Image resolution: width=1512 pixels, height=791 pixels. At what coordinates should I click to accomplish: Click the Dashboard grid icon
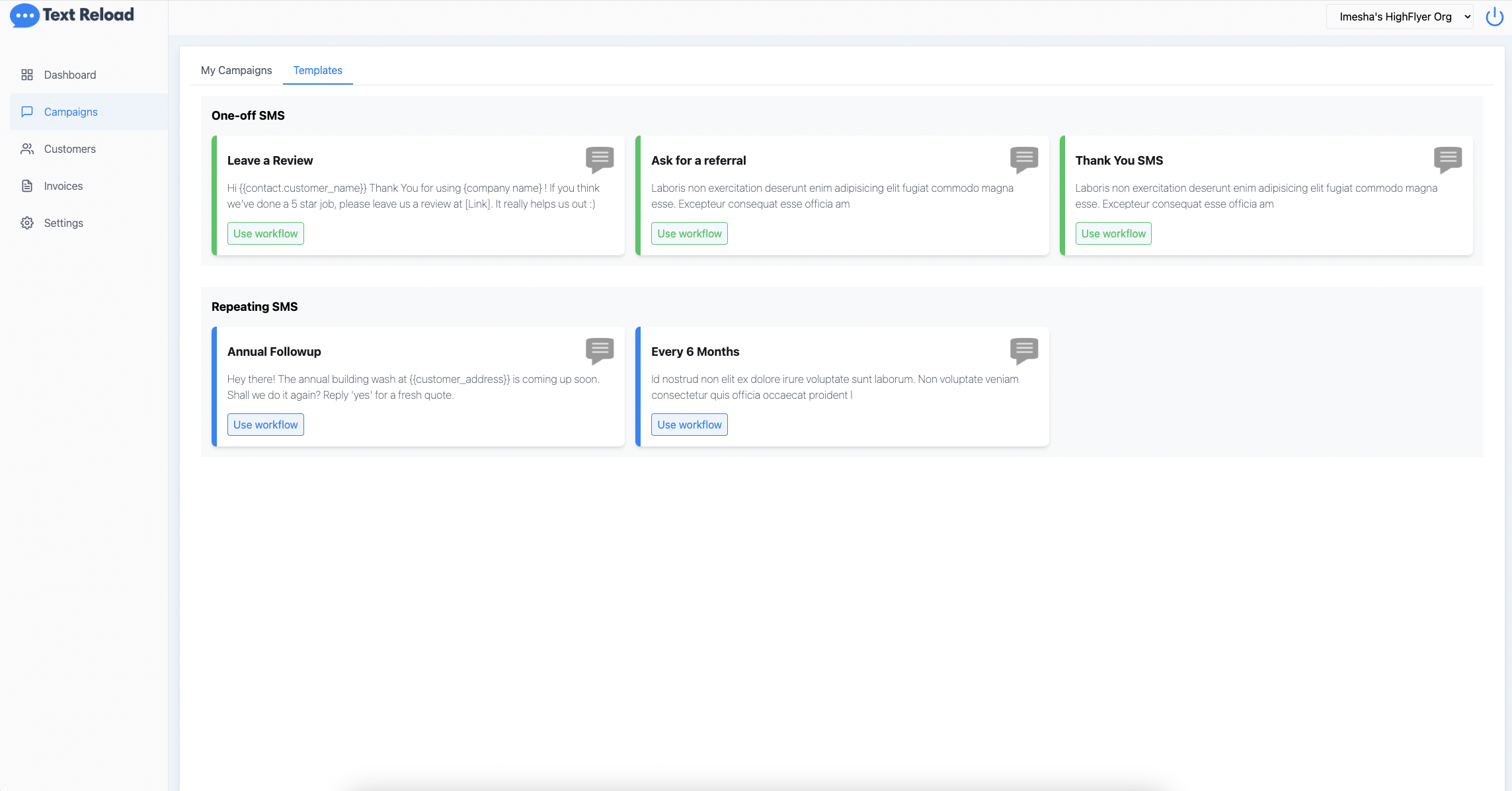pos(27,75)
